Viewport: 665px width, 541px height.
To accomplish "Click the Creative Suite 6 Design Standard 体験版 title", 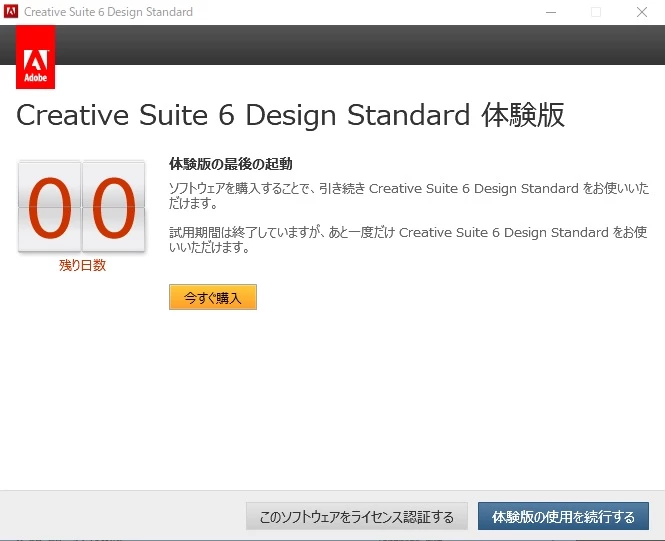I will click(291, 115).
